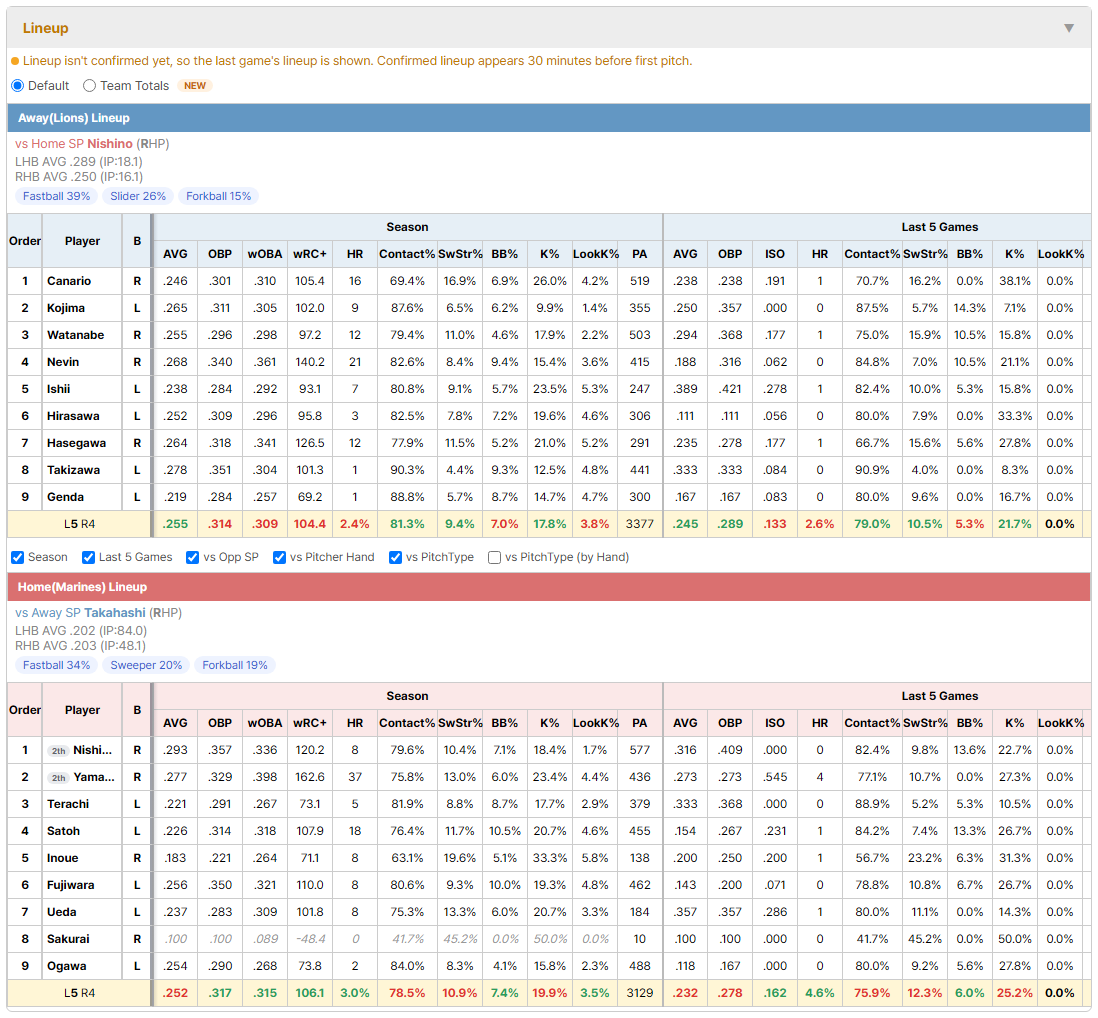Click the Forkball 19% pitch tag
This screenshot has width=1098, height=1018.
click(235, 665)
